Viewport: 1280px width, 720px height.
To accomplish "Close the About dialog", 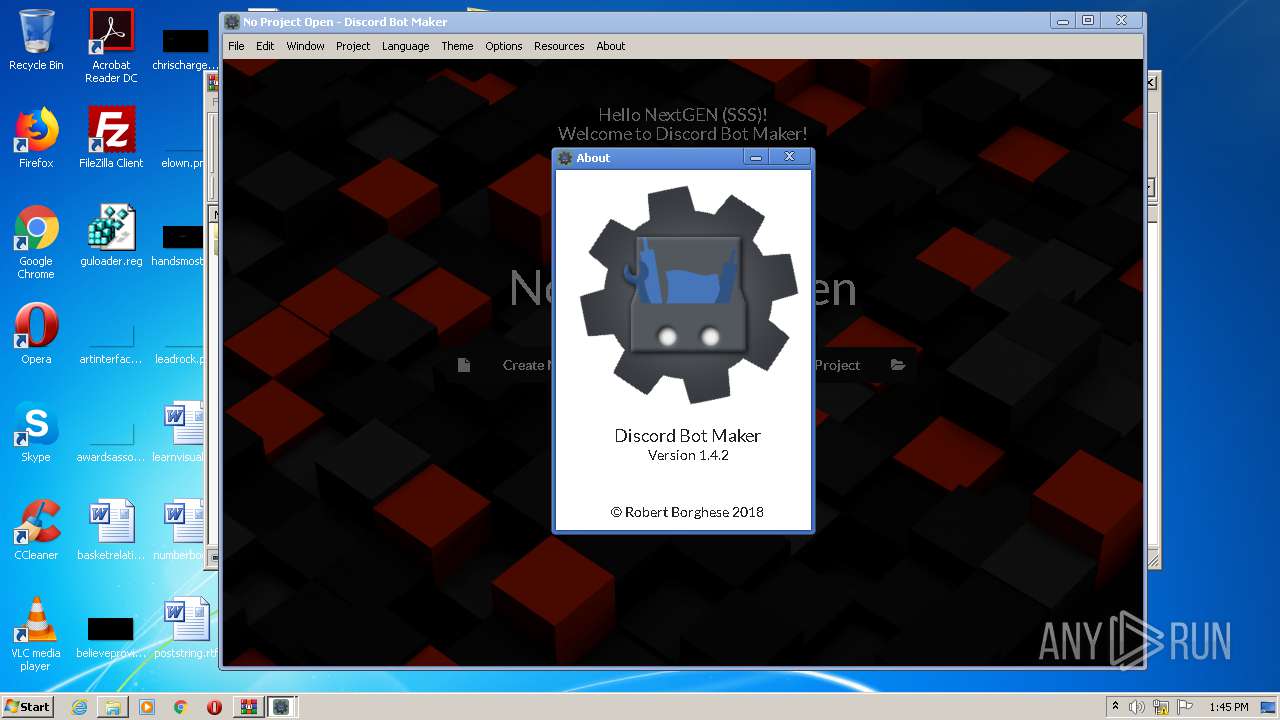I will pos(789,157).
